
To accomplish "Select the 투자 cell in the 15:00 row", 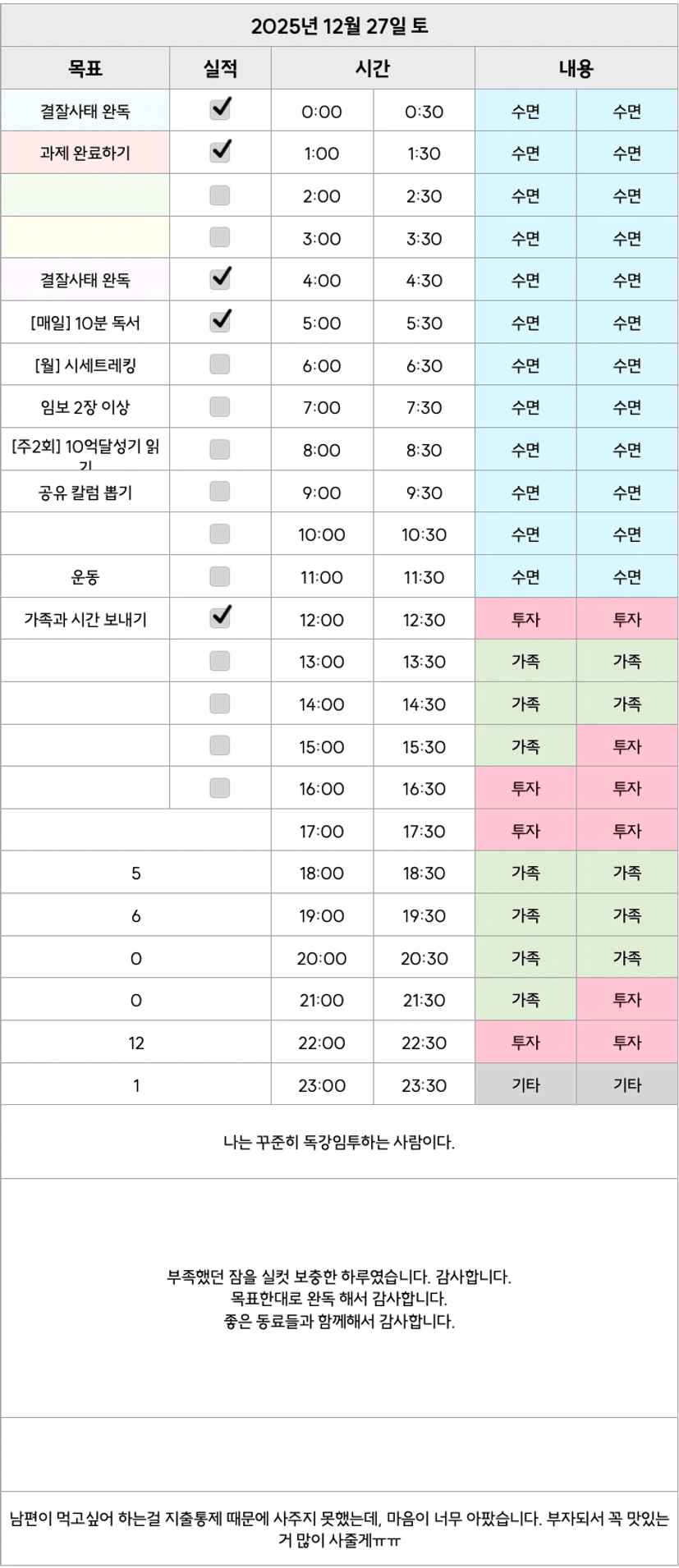I will [x=627, y=746].
